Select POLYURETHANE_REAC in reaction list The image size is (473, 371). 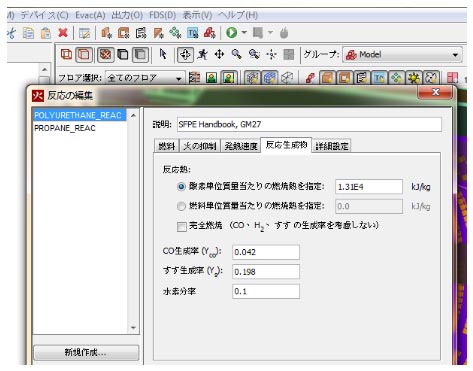pos(80,115)
